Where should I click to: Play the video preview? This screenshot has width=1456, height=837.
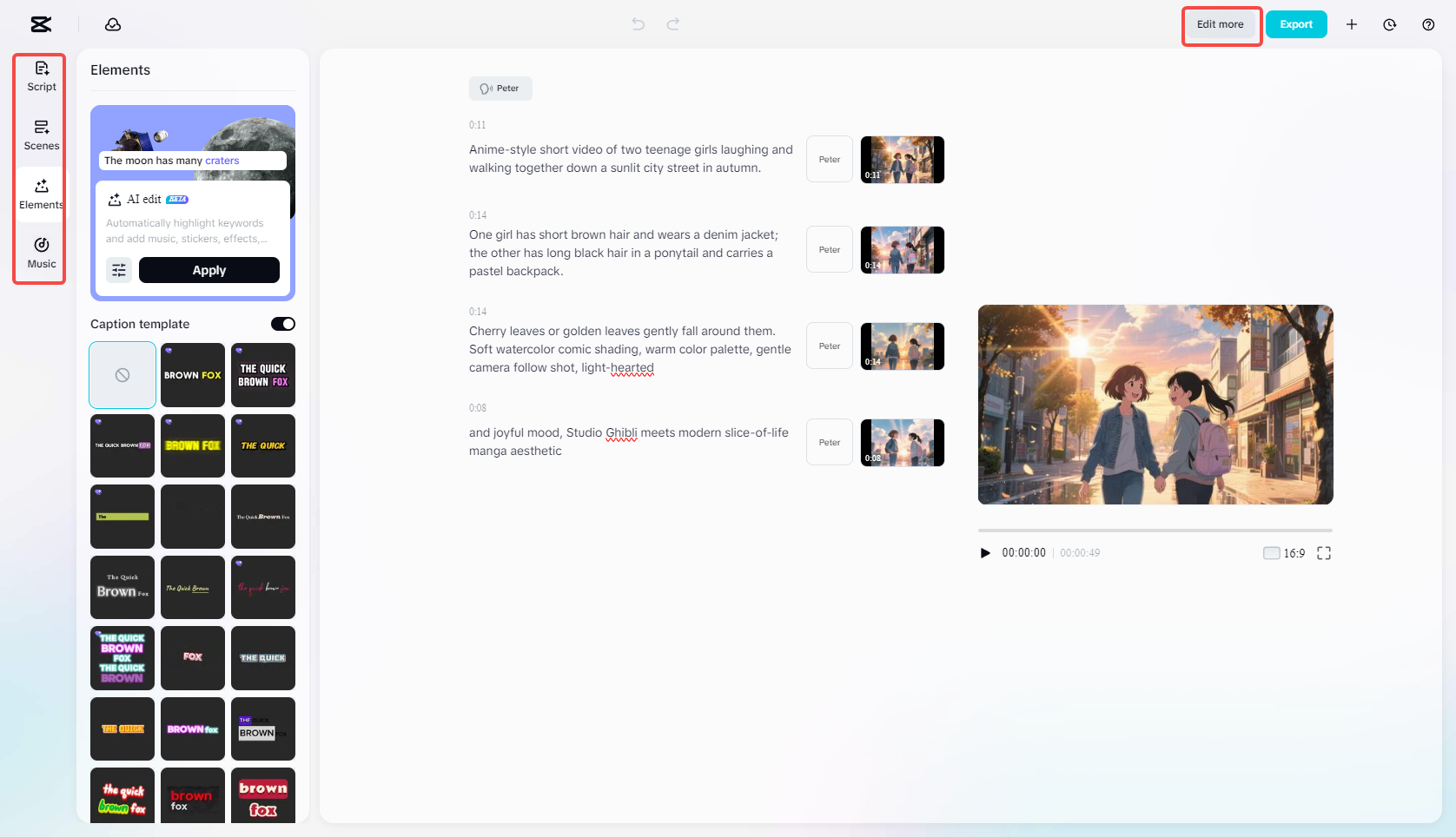coord(985,553)
